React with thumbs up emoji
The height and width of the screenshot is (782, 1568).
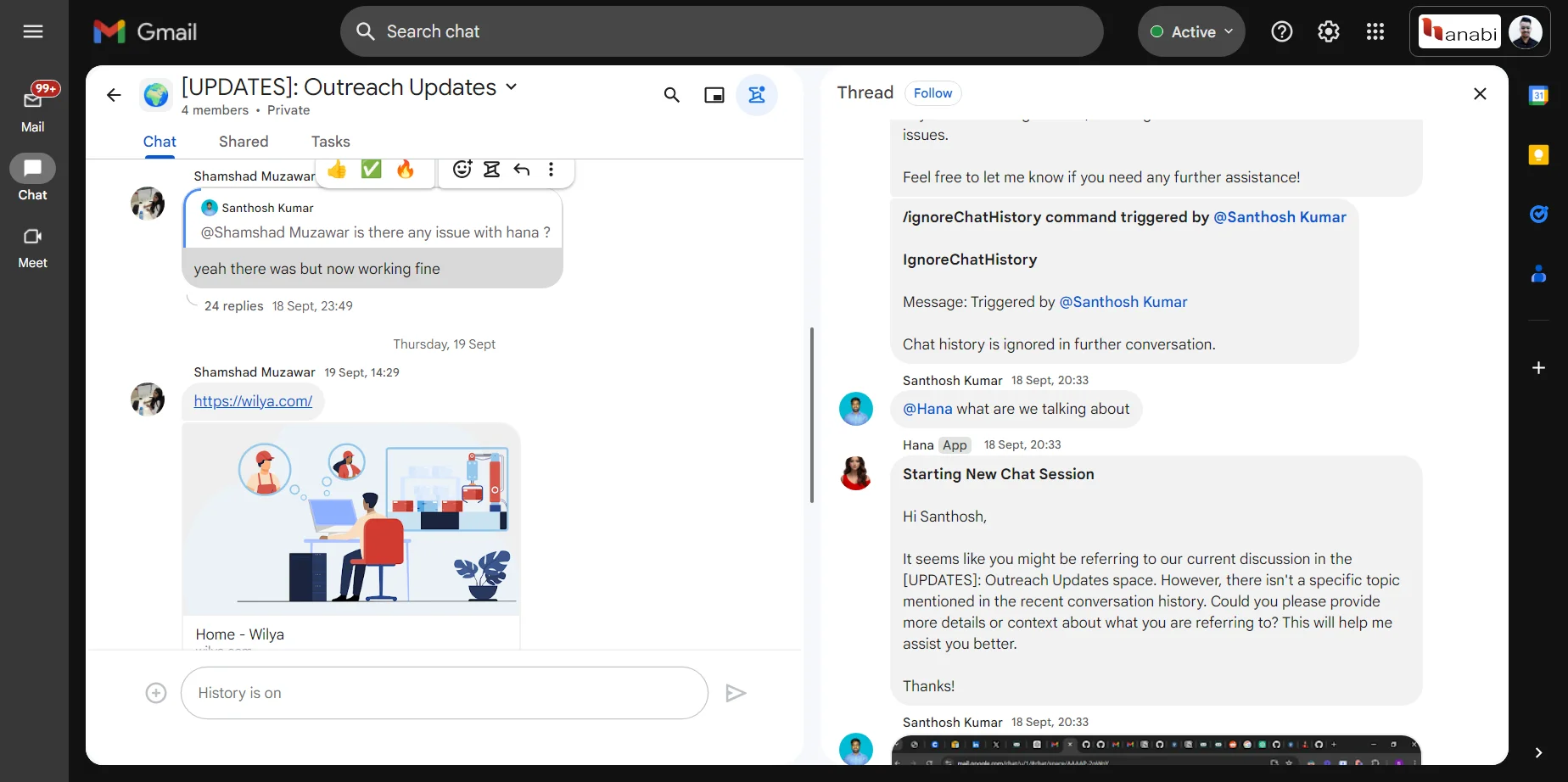pyautogui.click(x=337, y=170)
